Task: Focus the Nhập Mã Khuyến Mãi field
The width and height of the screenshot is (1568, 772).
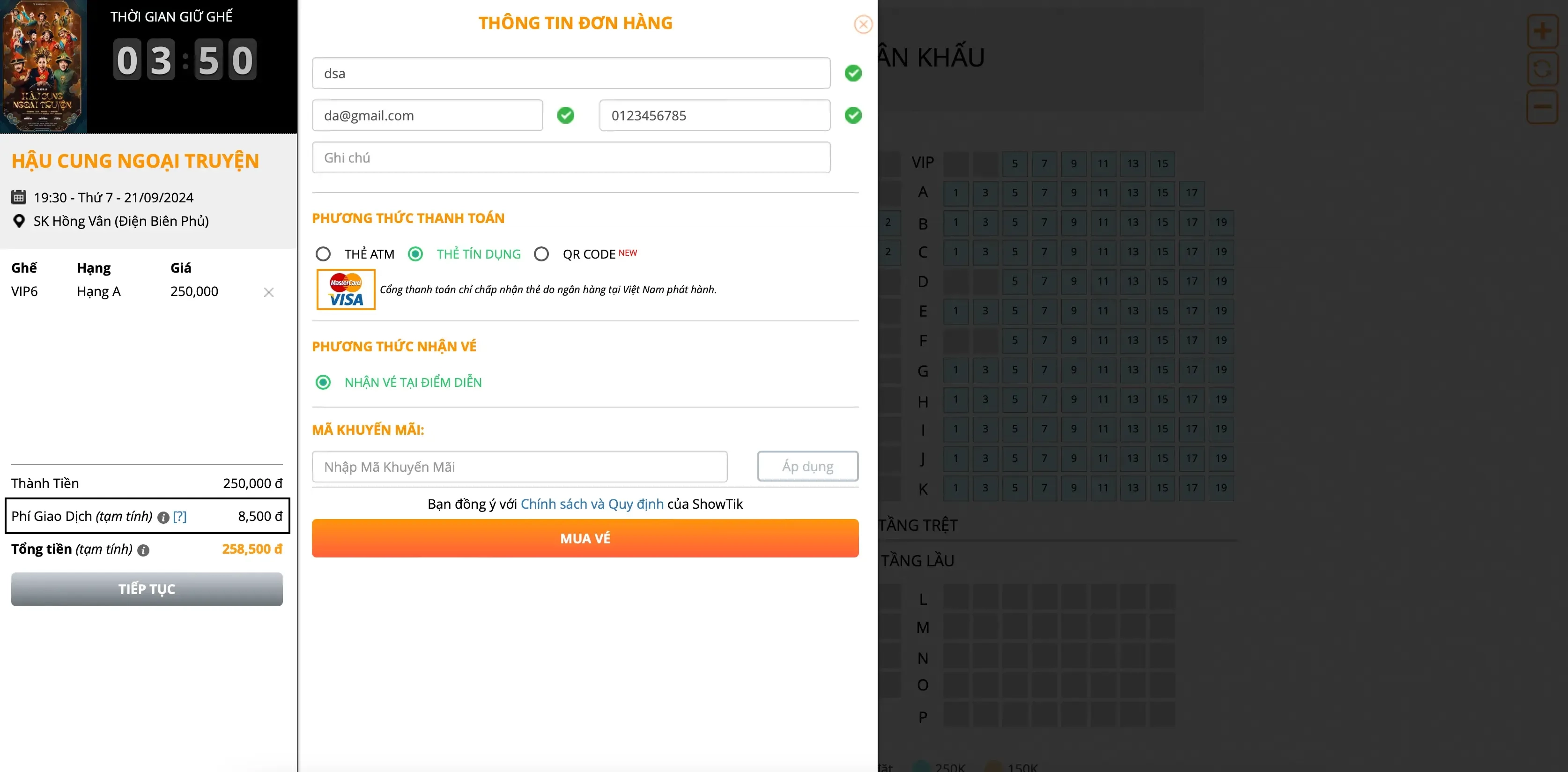Action: click(519, 467)
